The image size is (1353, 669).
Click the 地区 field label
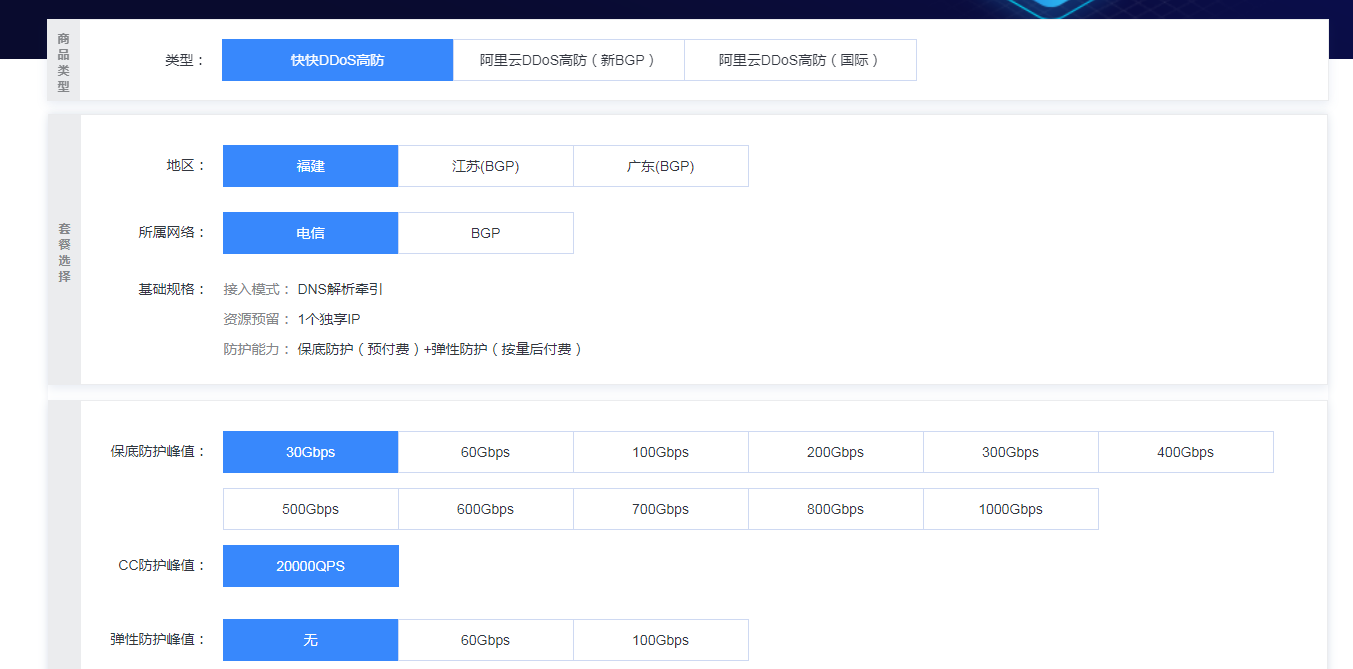[186, 166]
